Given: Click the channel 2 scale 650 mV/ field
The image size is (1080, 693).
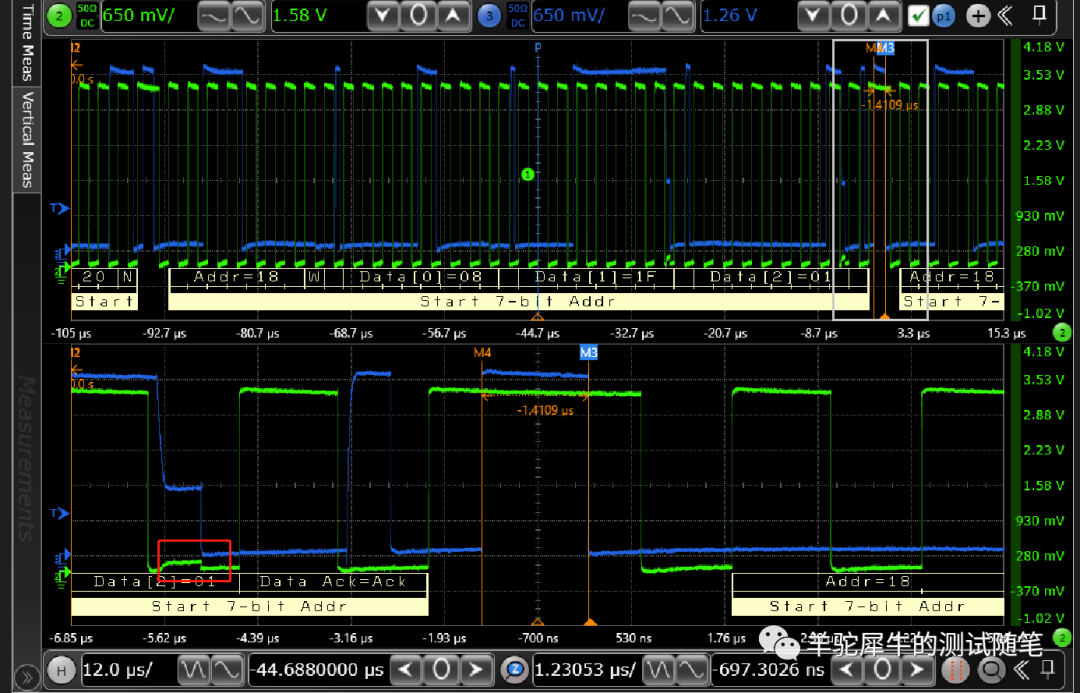Looking at the screenshot, I should pyautogui.click(x=146, y=15).
